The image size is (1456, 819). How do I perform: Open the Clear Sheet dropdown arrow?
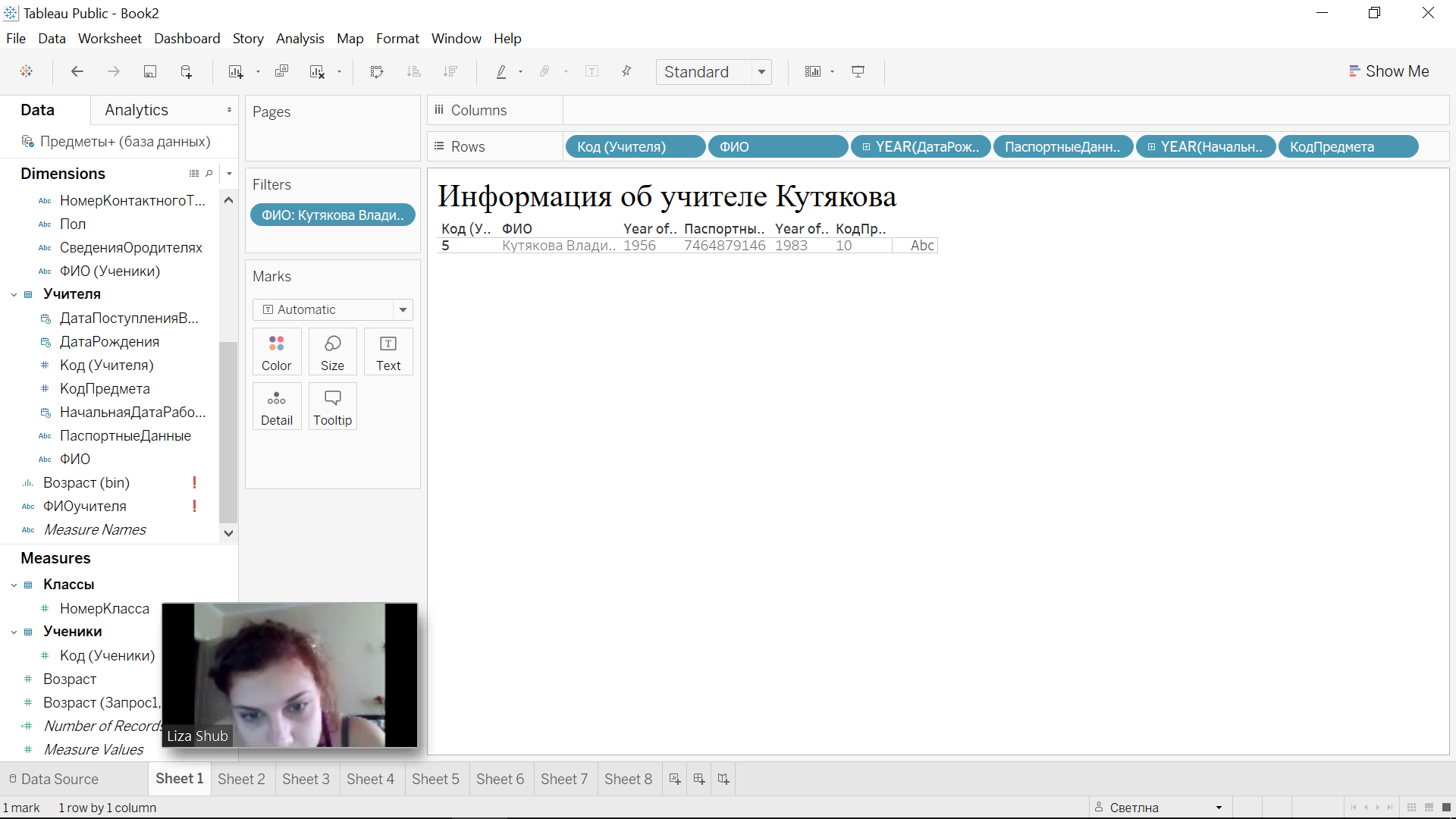pyautogui.click(x=339, y=72)
